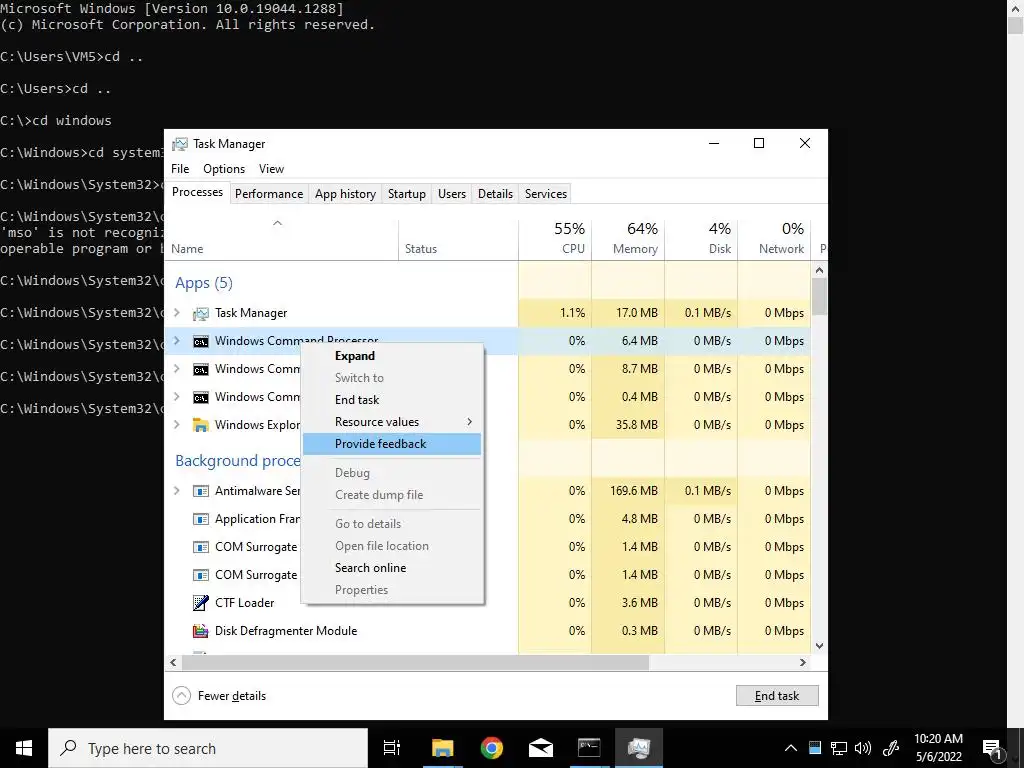Click the 17.0 MB memory cell
The image size is (1024, 768).
point(628,313)
